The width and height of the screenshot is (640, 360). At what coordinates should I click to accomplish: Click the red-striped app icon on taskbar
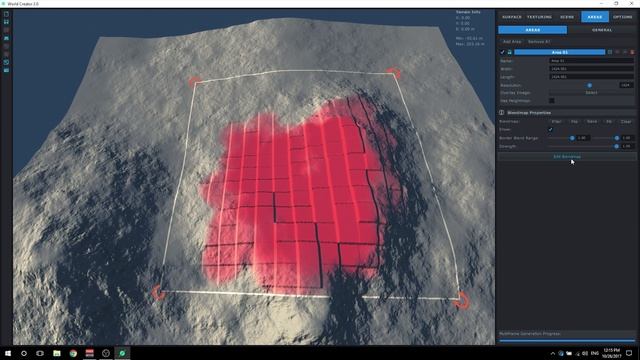[x=89, y=353]
